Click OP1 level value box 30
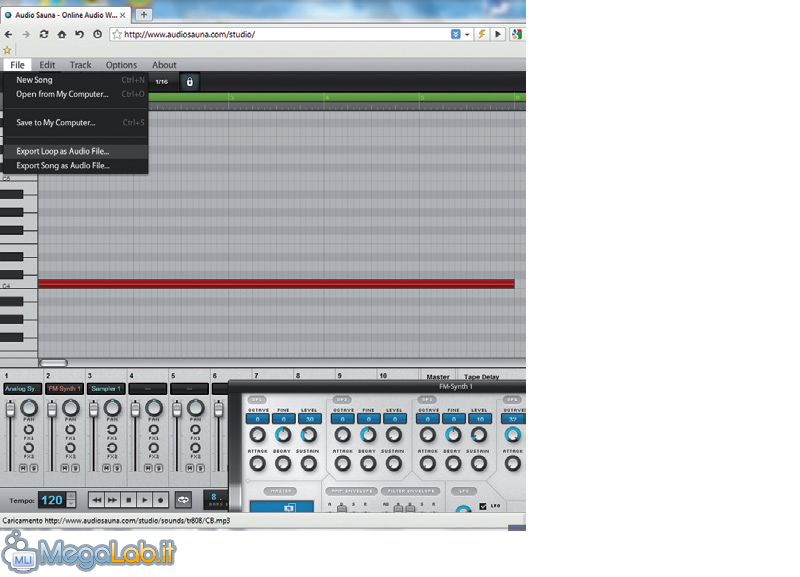The image size is (800, 577). pos(310,419)
